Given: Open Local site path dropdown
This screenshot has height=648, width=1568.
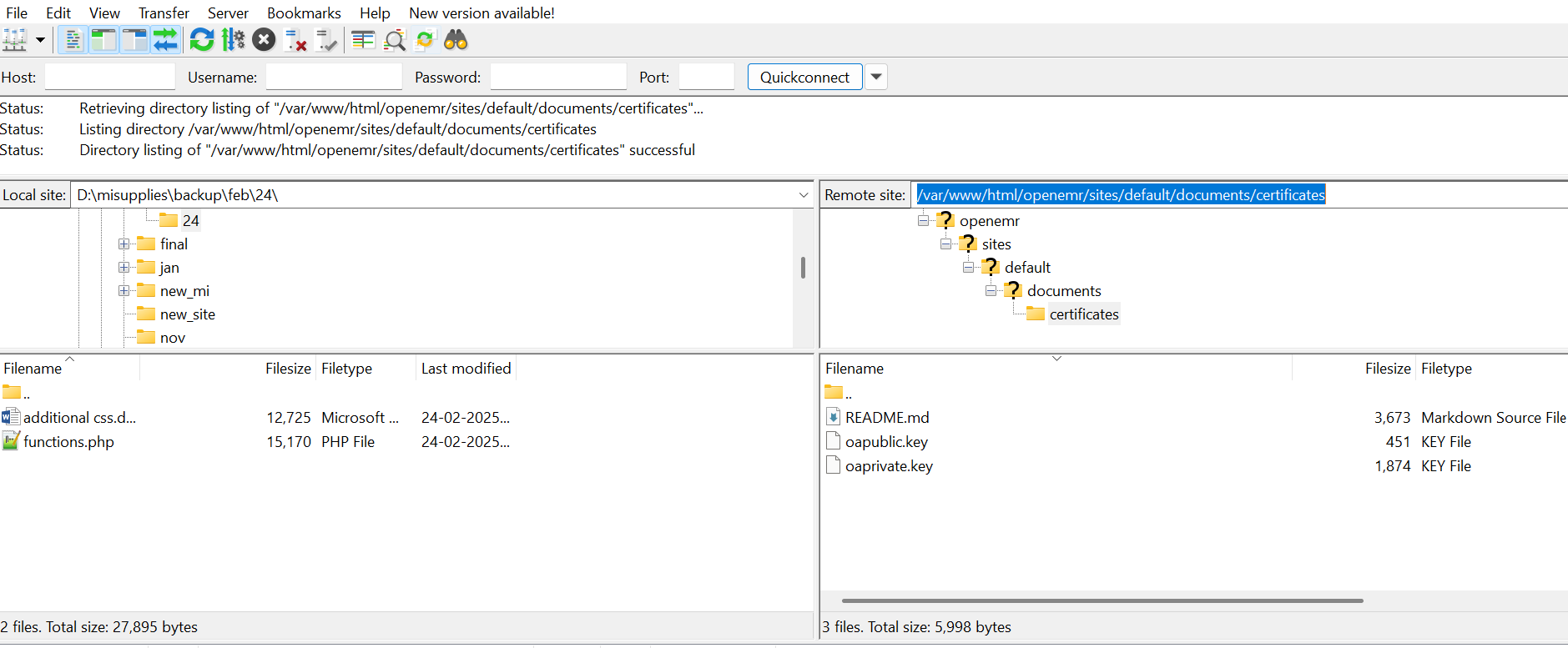Looking at the screenshot, I should click(804, 195).
